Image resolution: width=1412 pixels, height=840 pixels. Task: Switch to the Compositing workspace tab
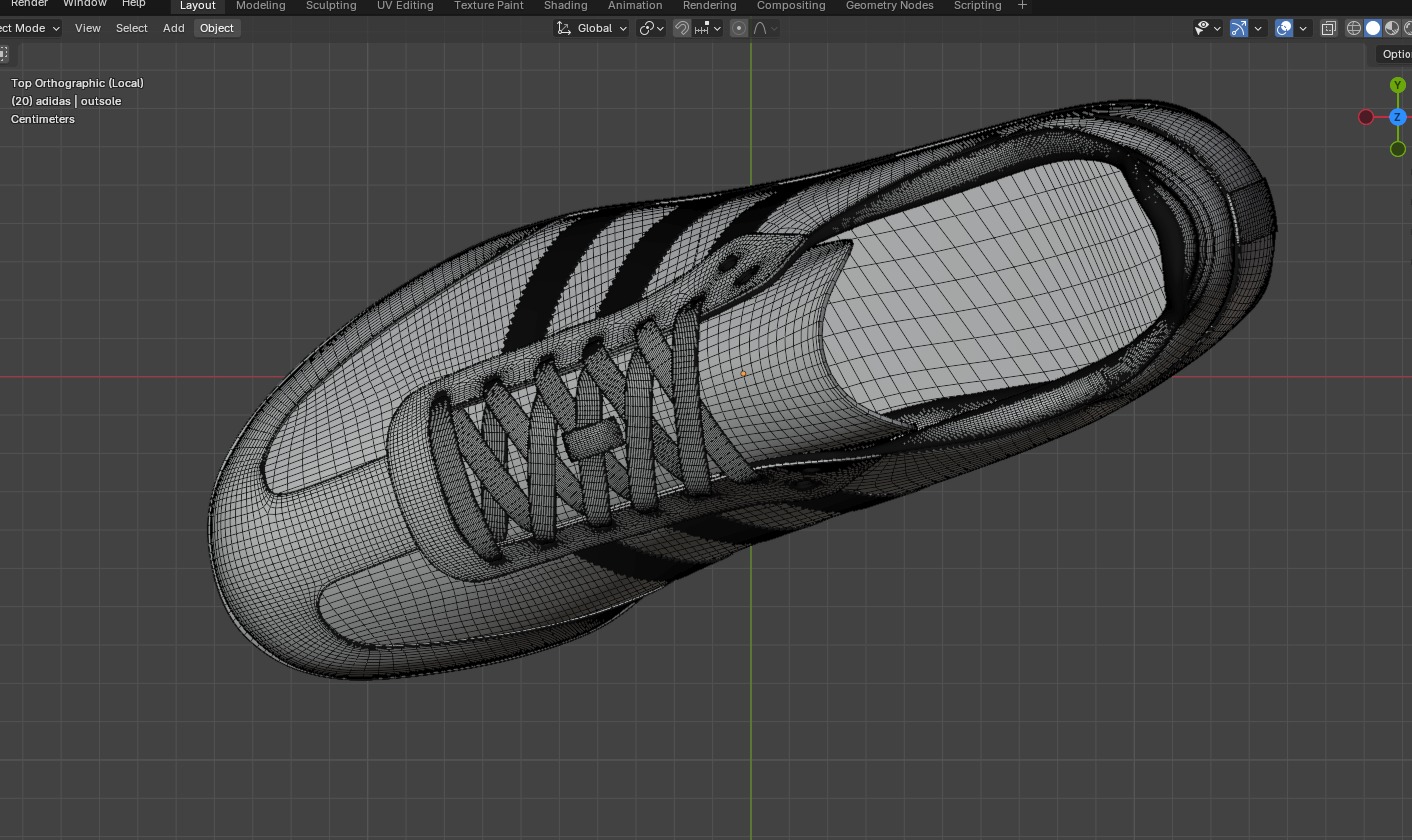pyautogui.click(x=791, y=6)
